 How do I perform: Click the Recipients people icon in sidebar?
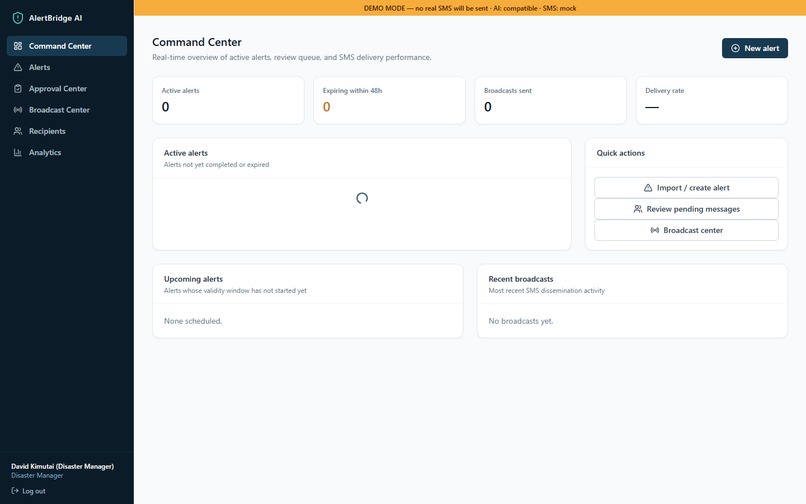(x=18, y=131)
